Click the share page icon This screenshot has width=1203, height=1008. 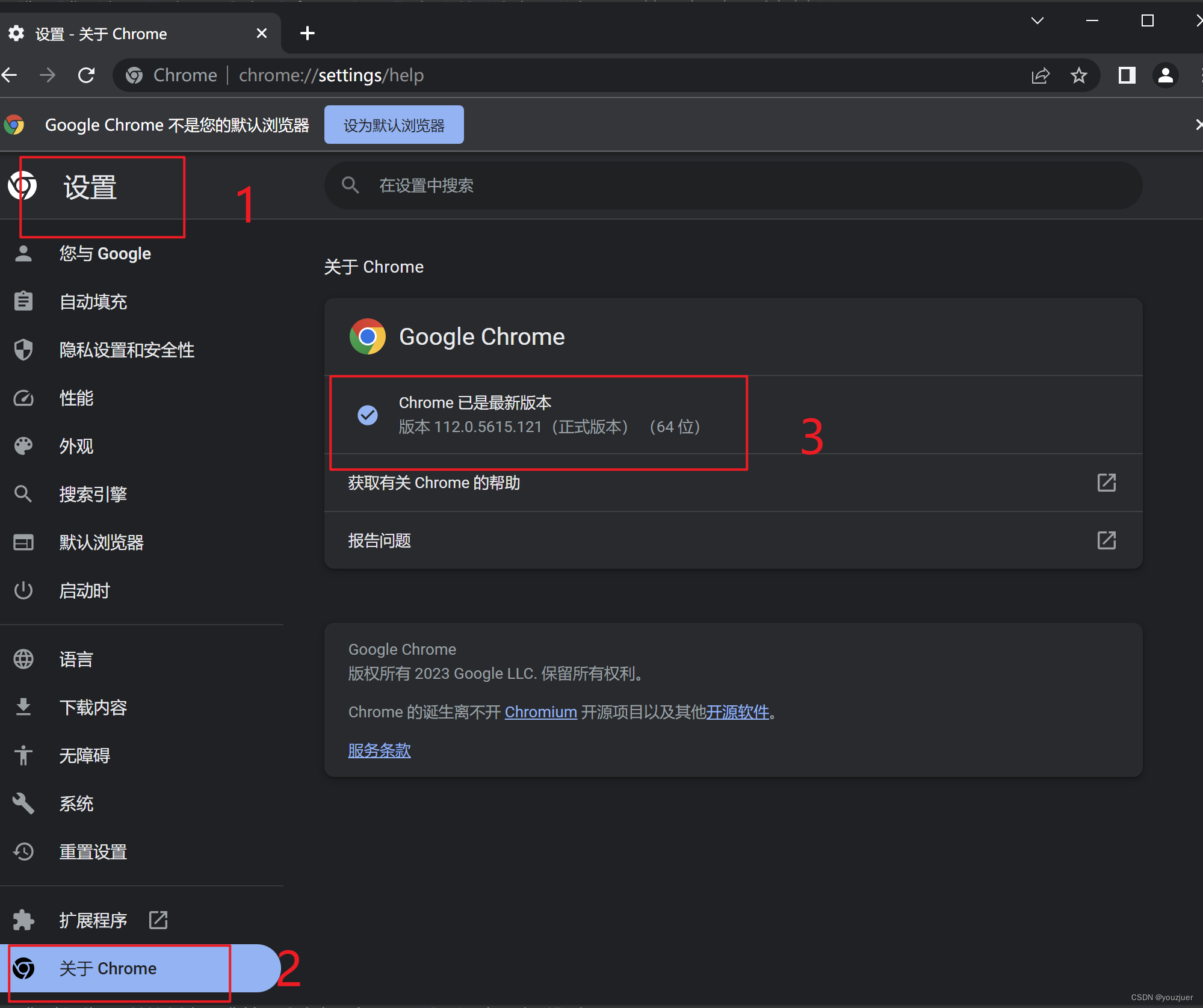point(1040,75)
